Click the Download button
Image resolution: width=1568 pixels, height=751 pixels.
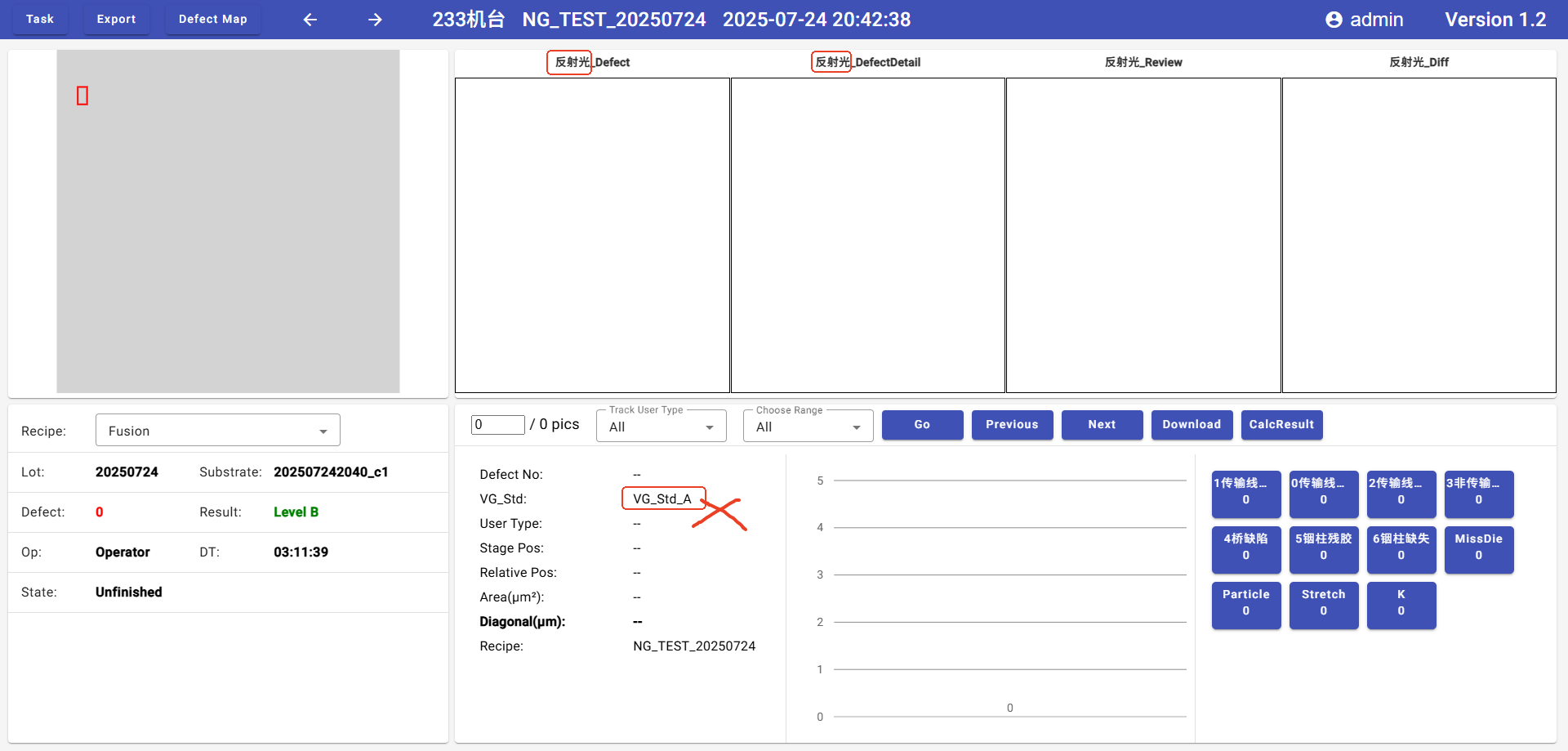1192,425
